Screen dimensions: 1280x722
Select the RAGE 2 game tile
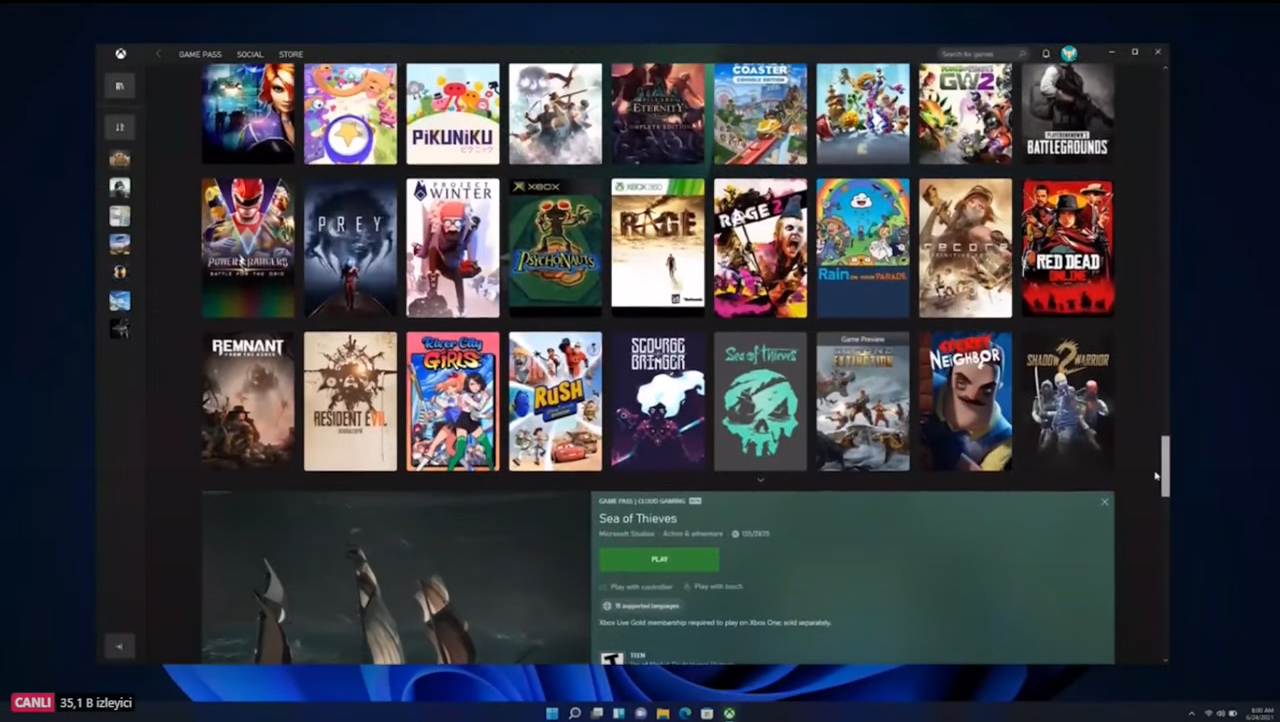tap(760, 248)
